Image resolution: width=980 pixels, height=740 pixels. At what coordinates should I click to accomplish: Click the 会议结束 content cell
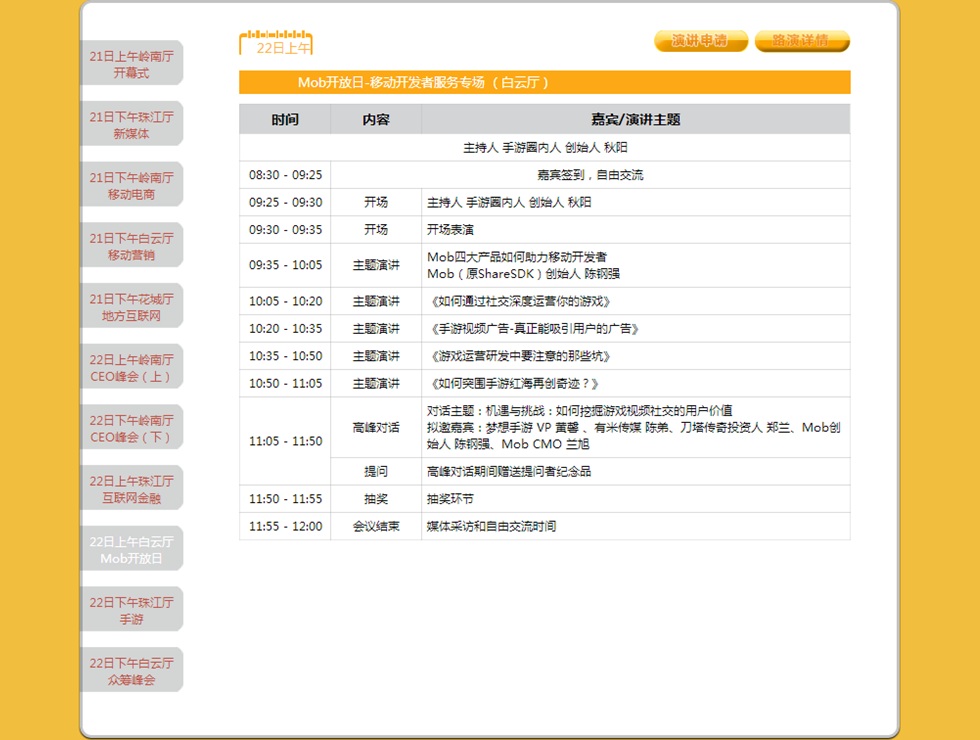(x=376, y=526)
